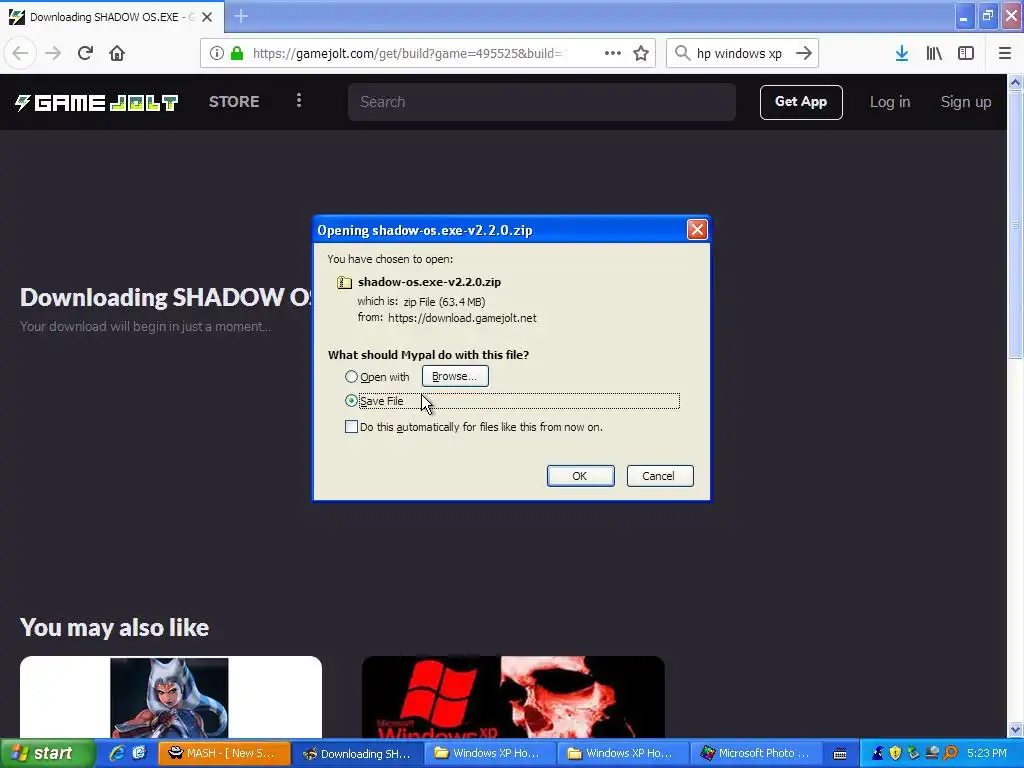
Task: Open the browser home page
Action: pyautogui.click(x=117, y=54)
